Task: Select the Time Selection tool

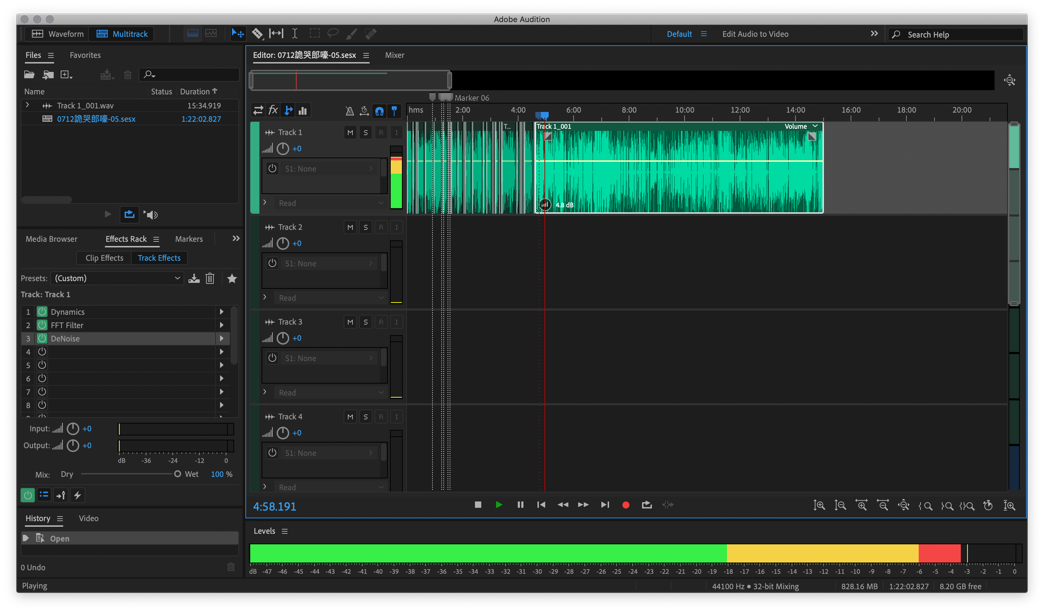Action: pyautogui.click(x=295, y=33)
